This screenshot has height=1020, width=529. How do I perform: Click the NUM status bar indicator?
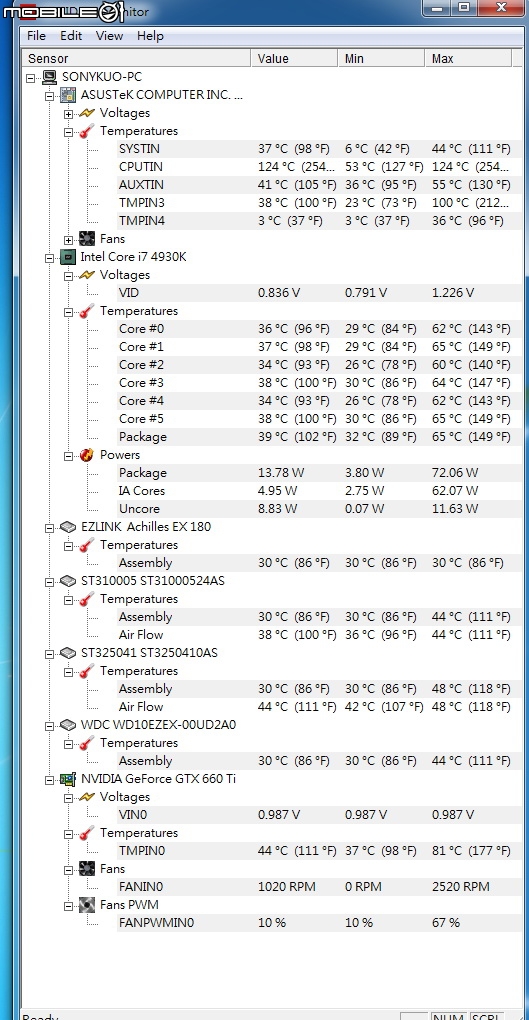point(448,1016)
